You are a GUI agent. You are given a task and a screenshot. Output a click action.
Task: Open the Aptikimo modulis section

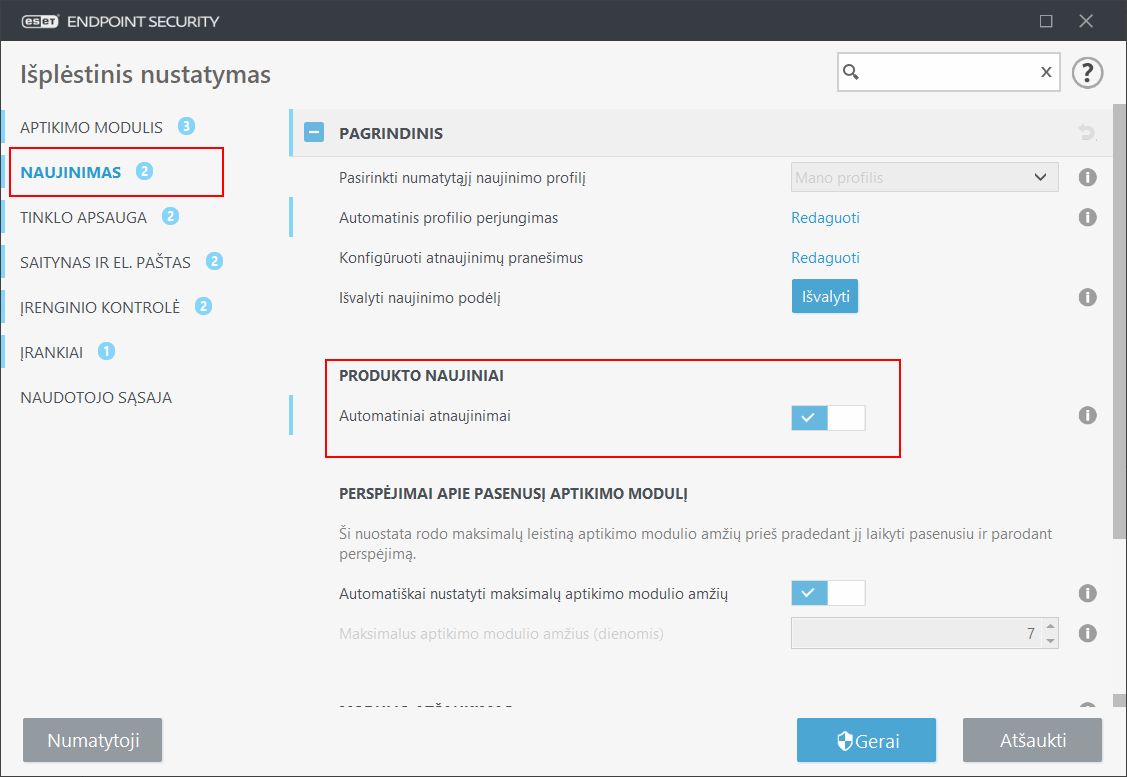[91, 127]
